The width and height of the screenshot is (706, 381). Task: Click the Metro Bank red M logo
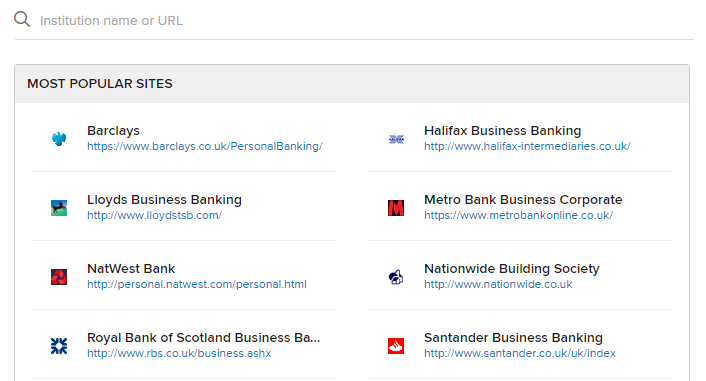point(396,208)
